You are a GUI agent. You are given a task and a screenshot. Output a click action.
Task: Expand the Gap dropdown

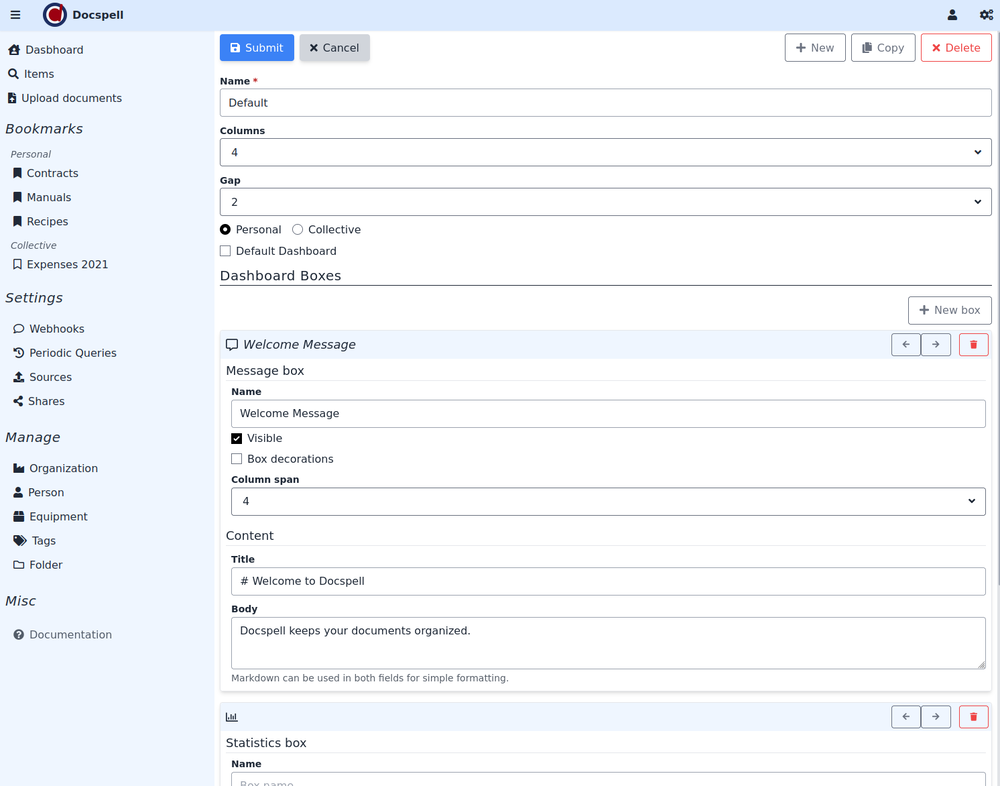point(605,202)
